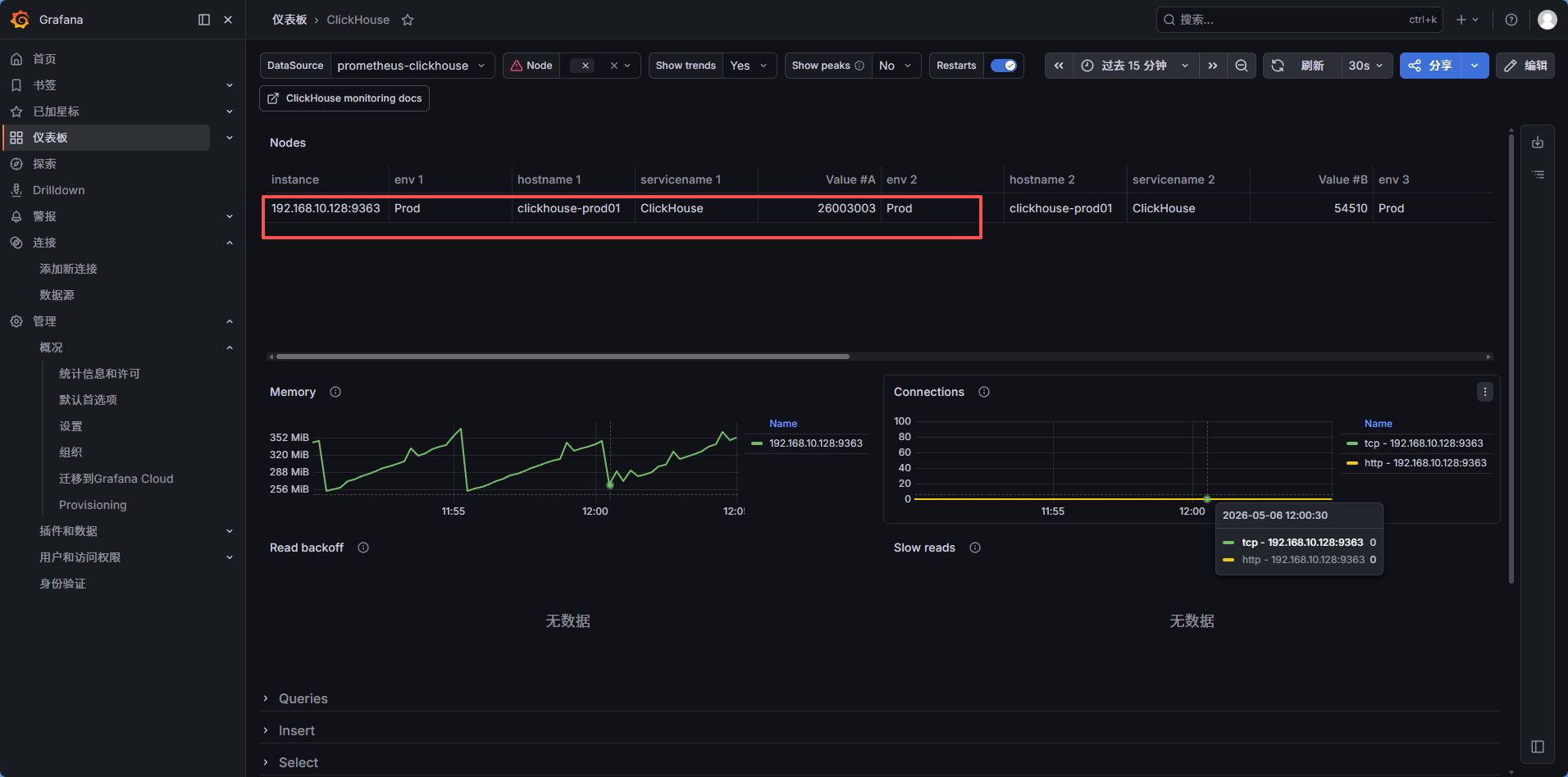1568x777 pixels.
Task: Collapse the 连接 sidebar section
Action: 230,243
